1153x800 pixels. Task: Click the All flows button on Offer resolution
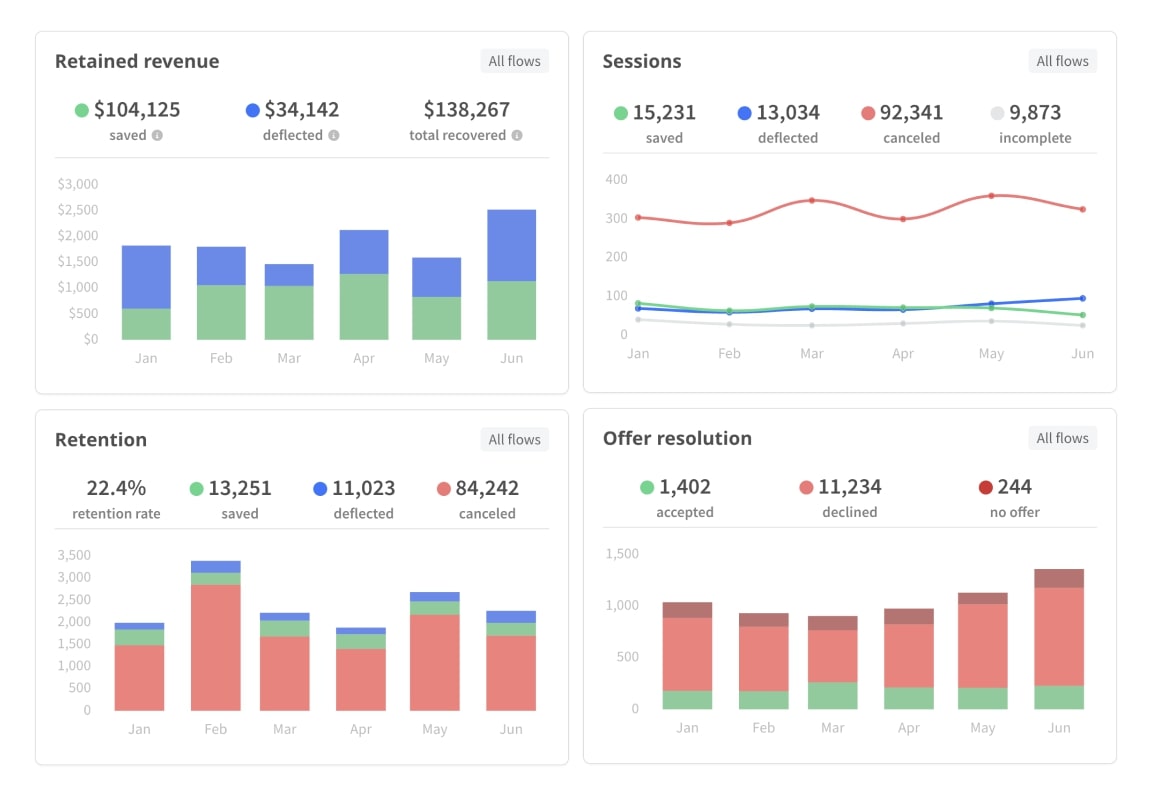(x=1063, y=437)
